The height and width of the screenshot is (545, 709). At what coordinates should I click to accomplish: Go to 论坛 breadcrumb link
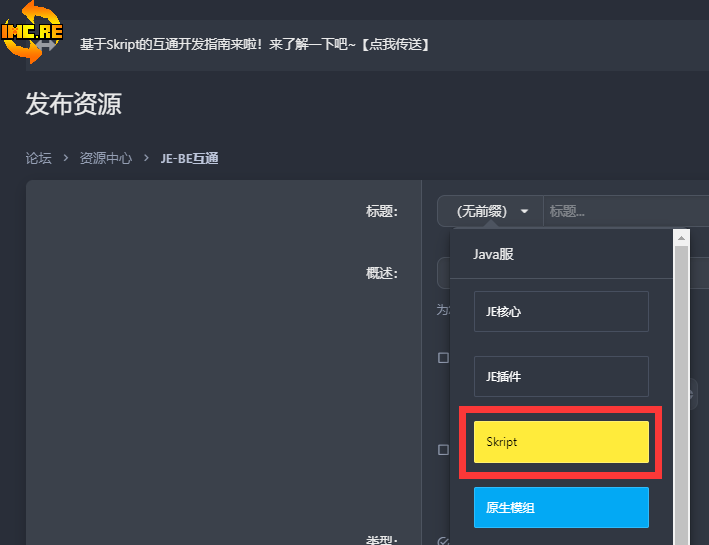(38, 158)
